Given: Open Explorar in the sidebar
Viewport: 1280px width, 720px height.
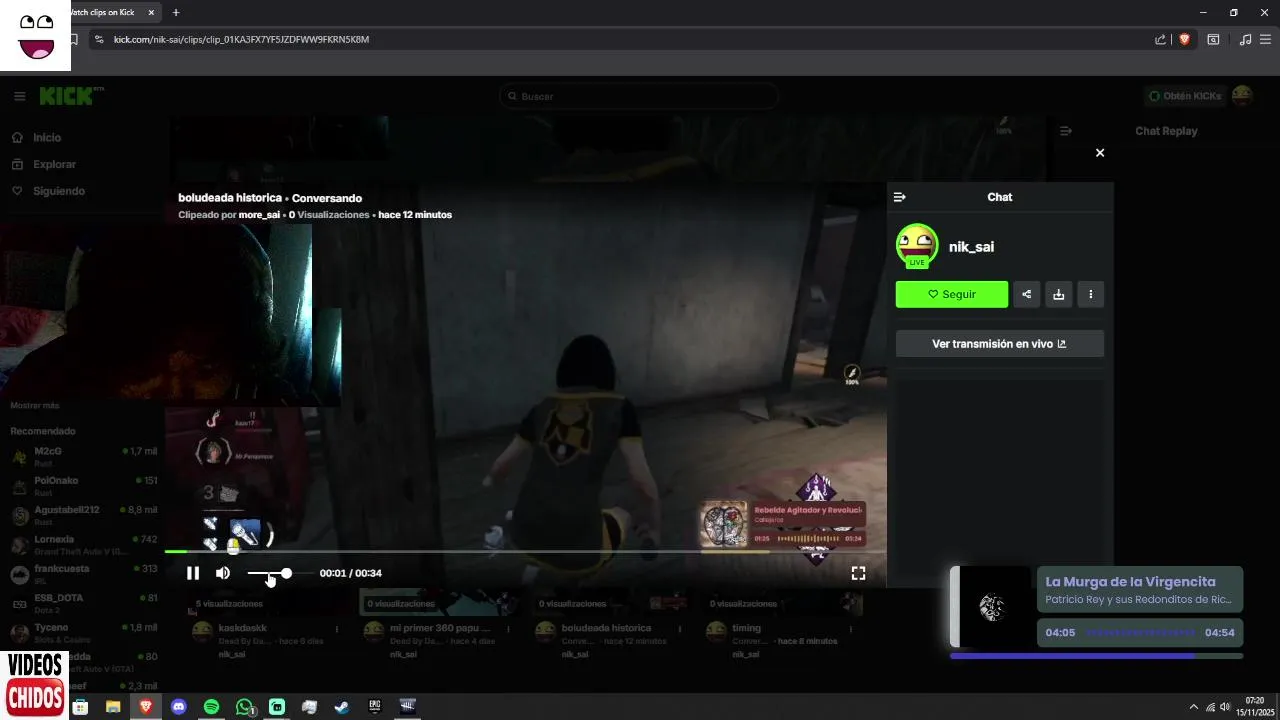Looking at the screenshot, I should point(54,164).
